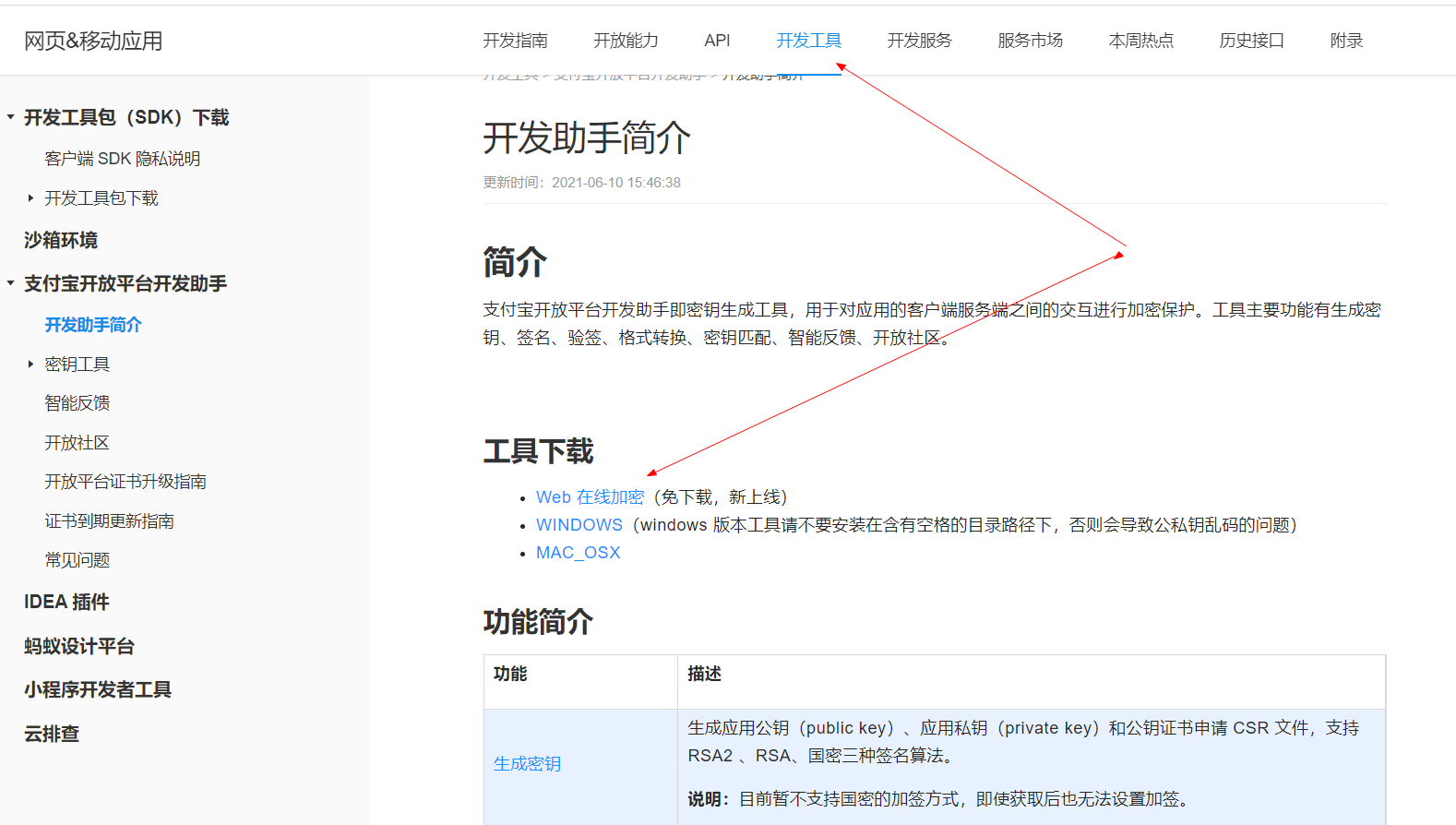Screen dimensions: 1456x825
Task: Open 证书到期更新指南 page
Action: (109, 521)
